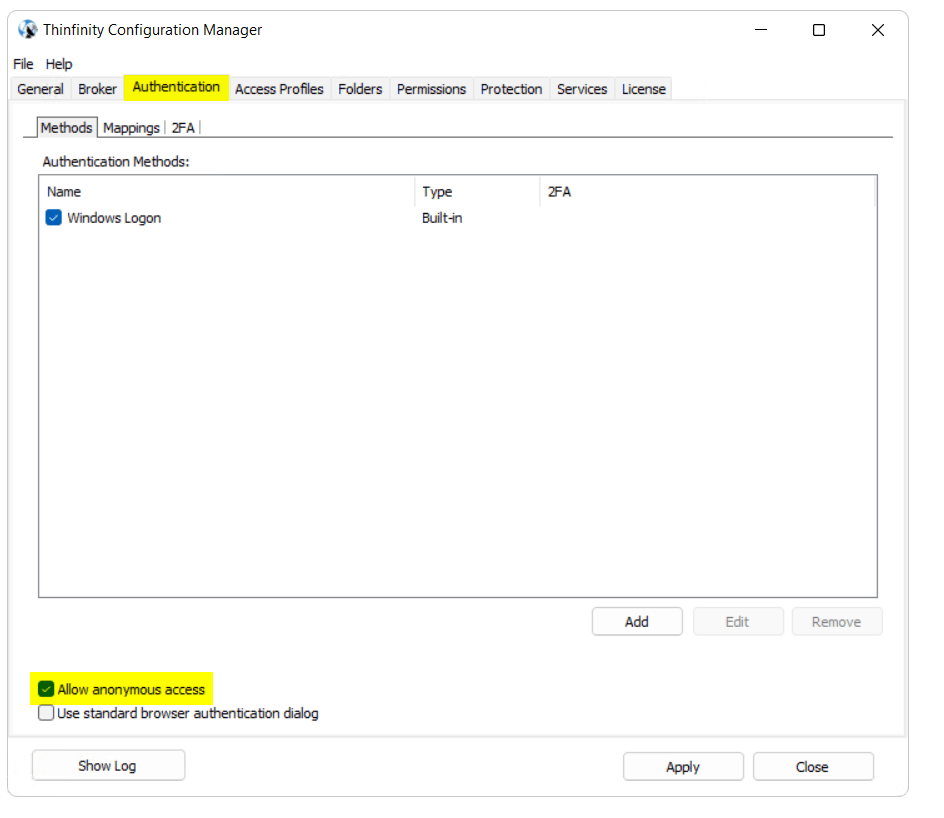Click the Edit button
944x818 pixels.
738,621
